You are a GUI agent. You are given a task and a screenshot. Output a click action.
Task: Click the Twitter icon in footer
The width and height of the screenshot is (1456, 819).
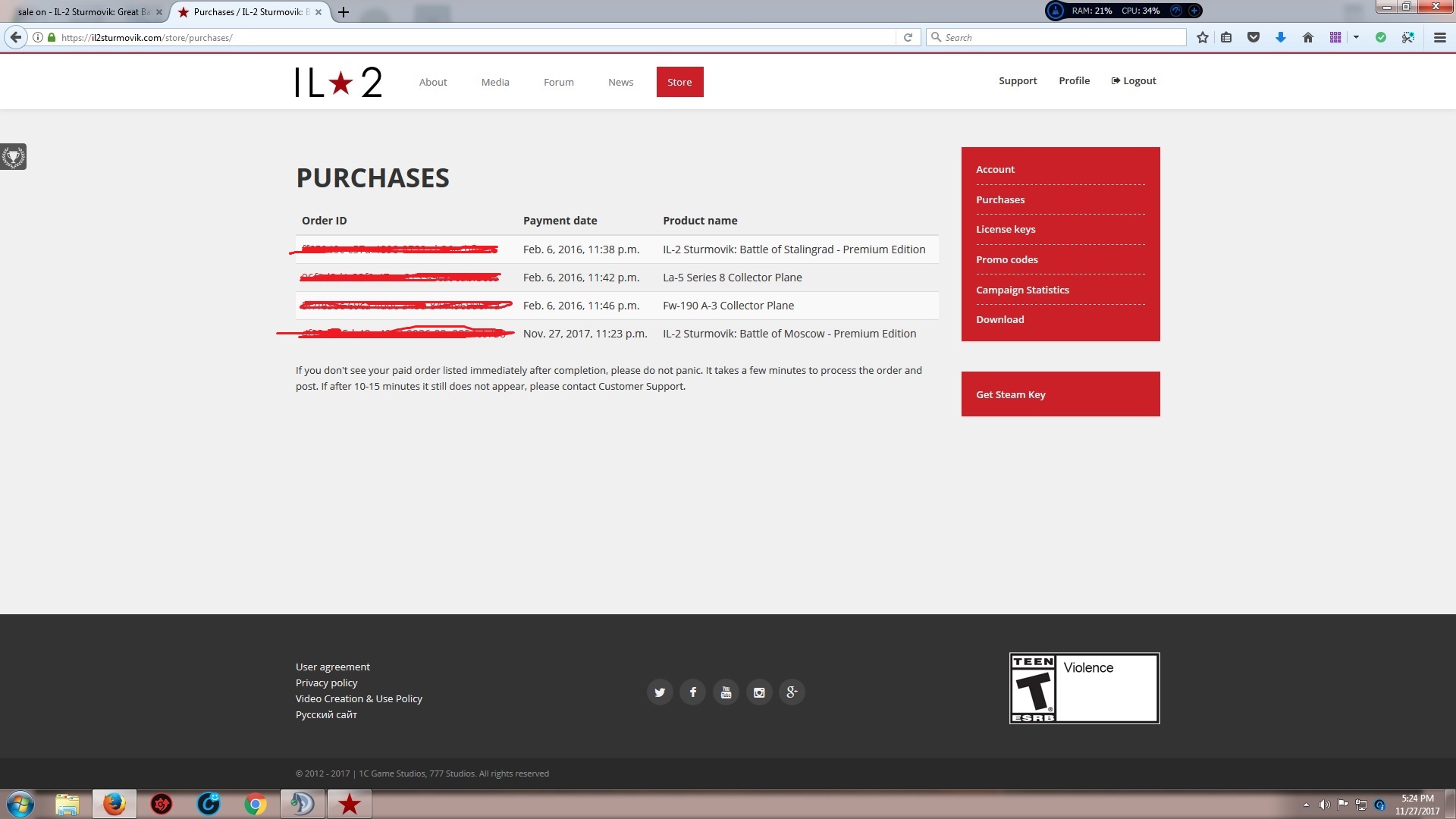(660, 692)
